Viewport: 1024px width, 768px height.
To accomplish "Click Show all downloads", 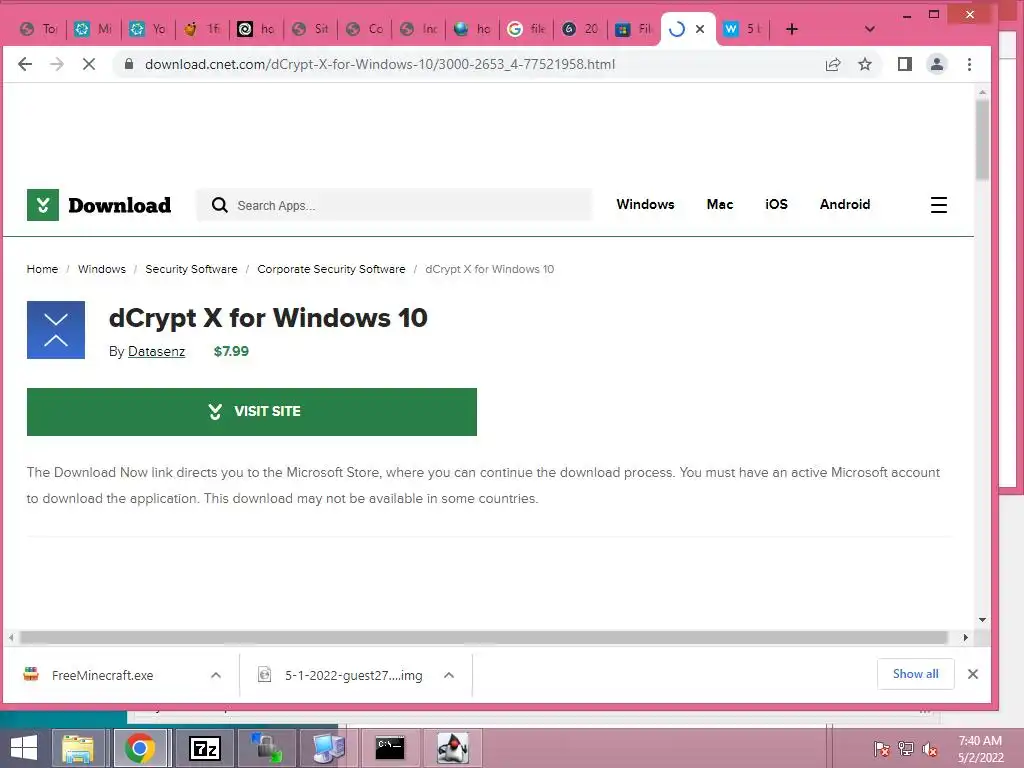I will tap(916, 674).
